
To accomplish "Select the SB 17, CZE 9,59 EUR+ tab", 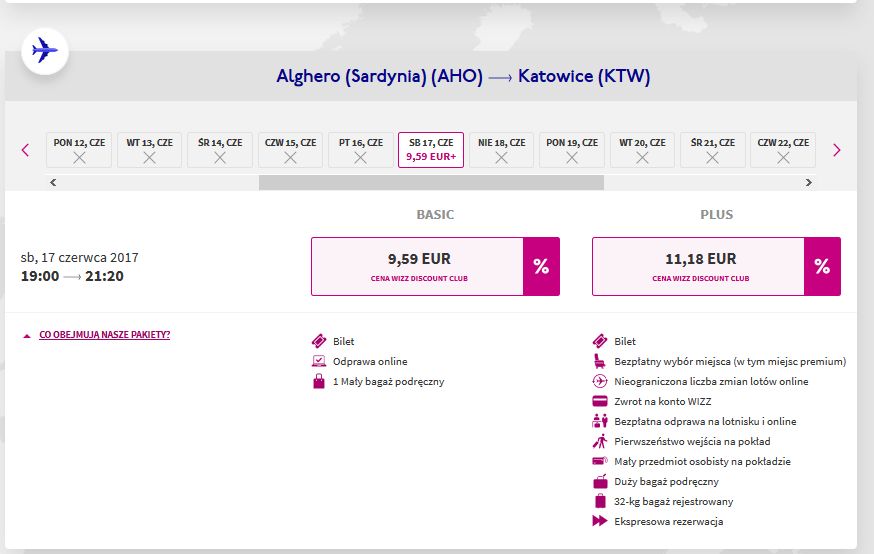I will coord(431,150).
